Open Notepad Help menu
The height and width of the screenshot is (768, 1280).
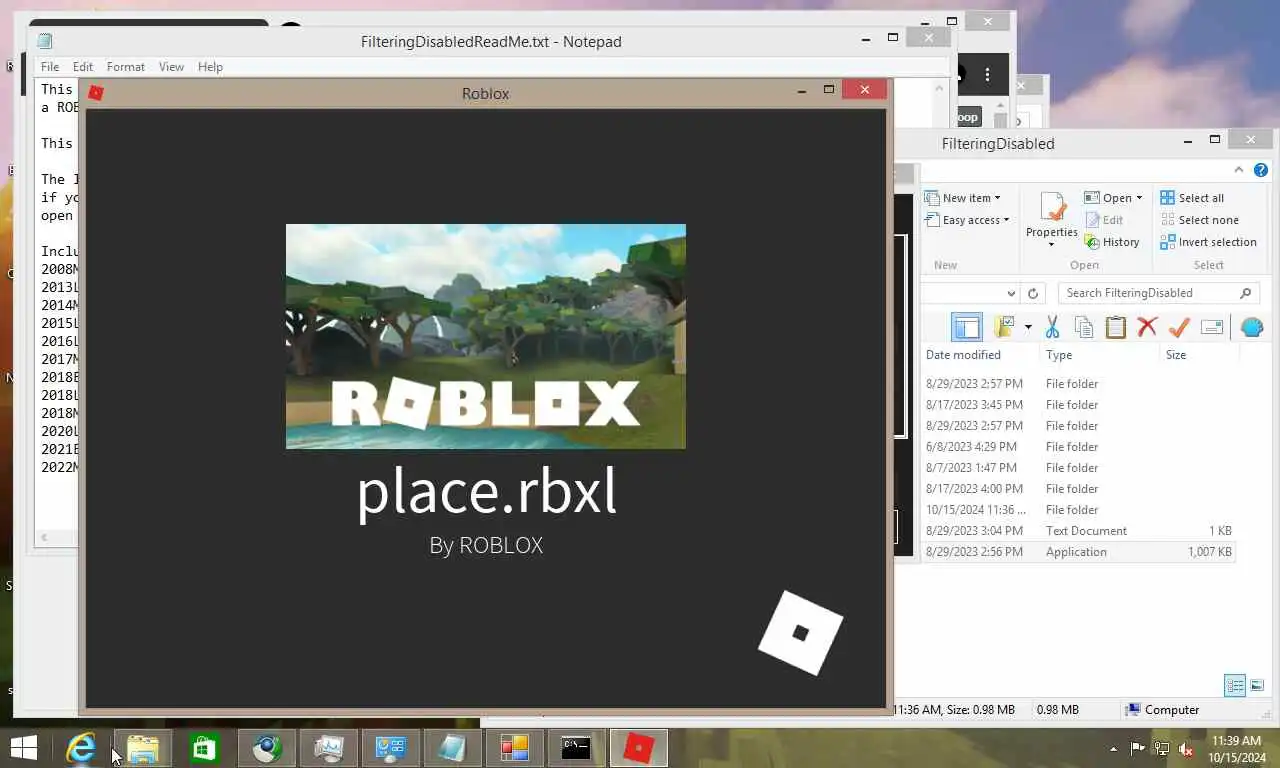coord(210,67)
